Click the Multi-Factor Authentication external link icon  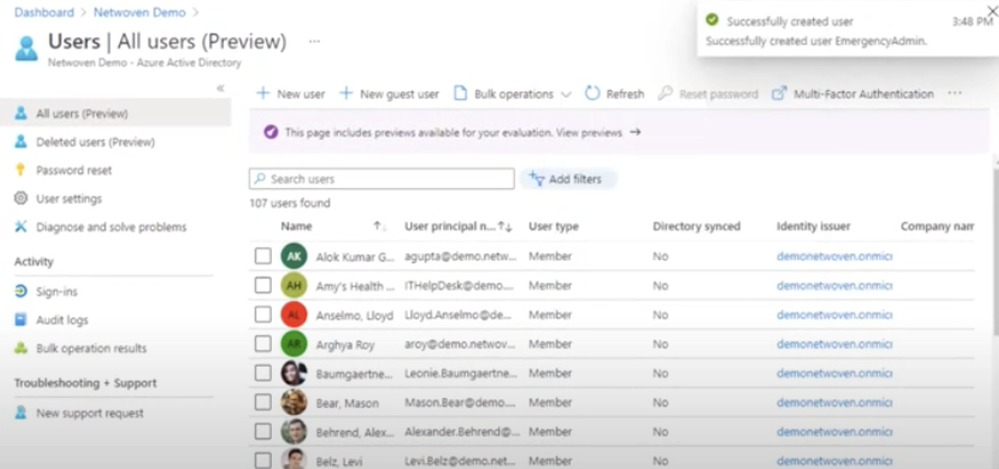click(779, 94)
